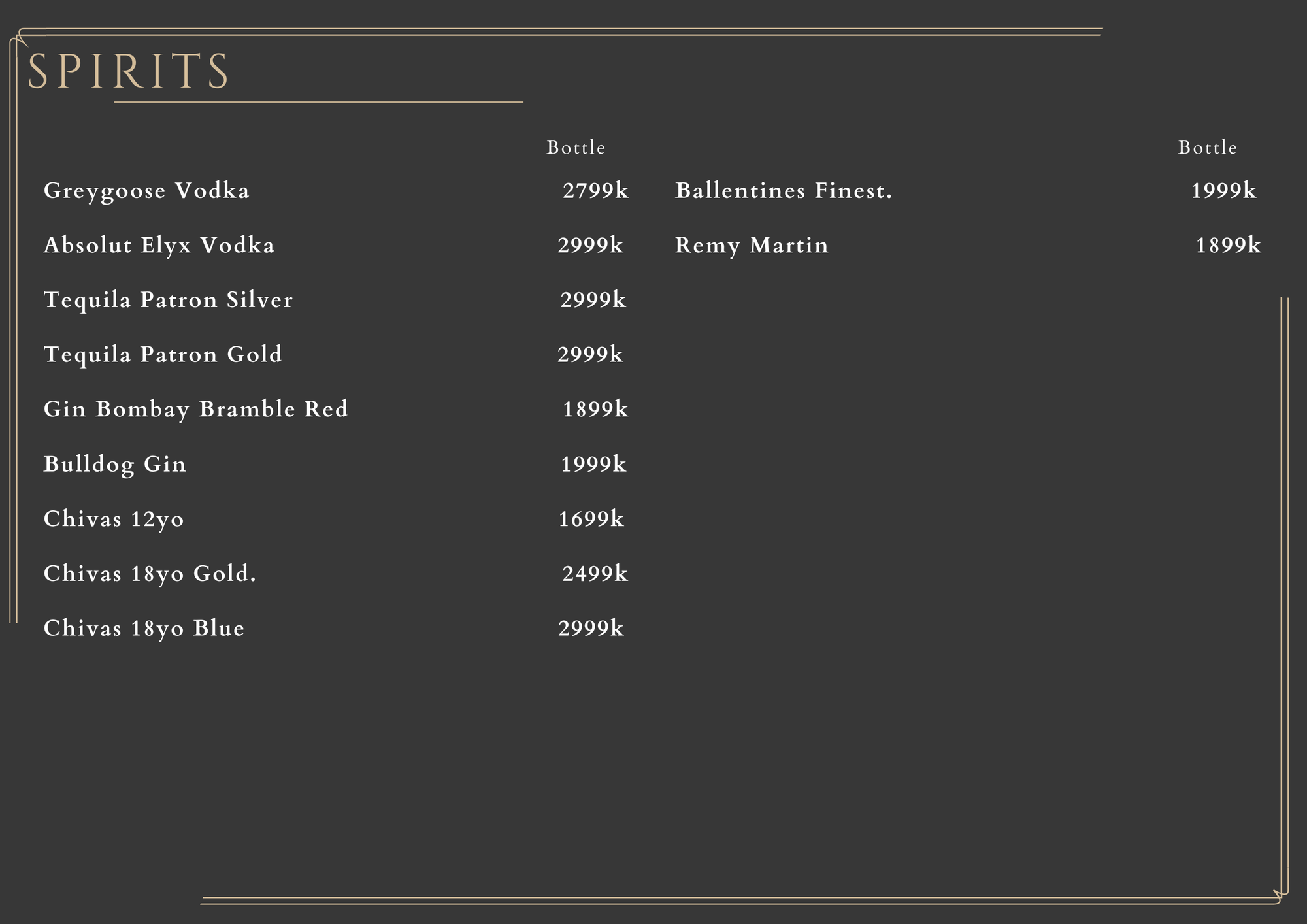1307x924 pixels.
Task: Select Tequila Patron Silver entry
Action: pyautogui.click(x=168, y=300)
